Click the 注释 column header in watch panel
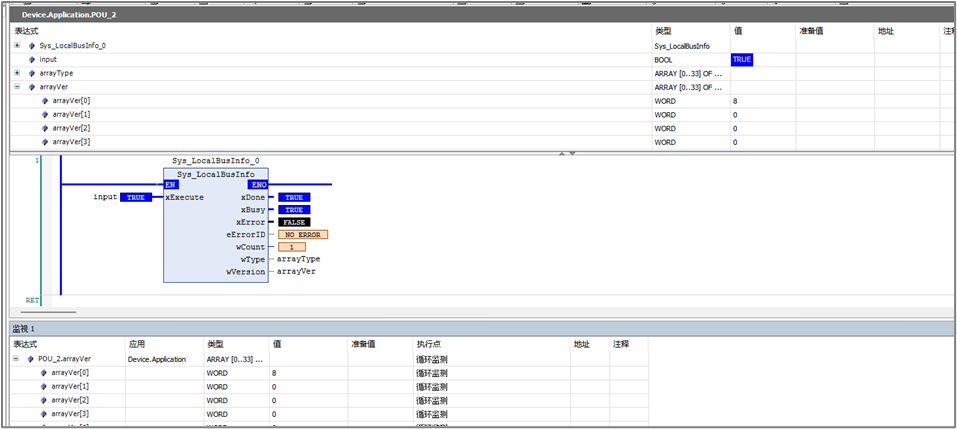This screenshot has height=429, width=957. point(621,345)
